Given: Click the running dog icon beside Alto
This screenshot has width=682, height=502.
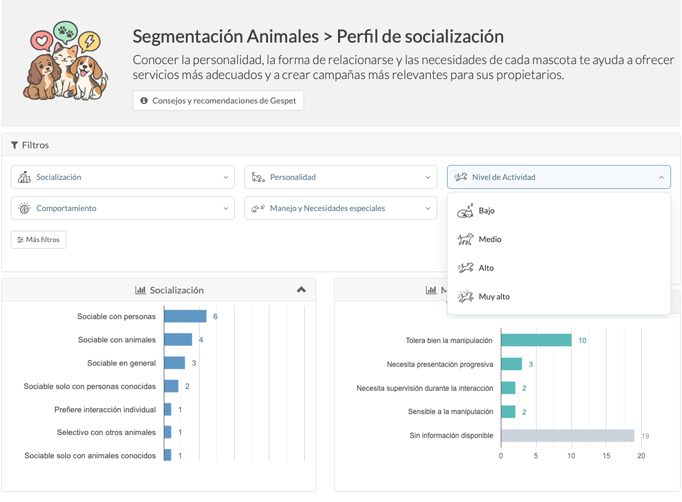Looking at the screenshot, I should pyautogui.click(x=465, y=268).
